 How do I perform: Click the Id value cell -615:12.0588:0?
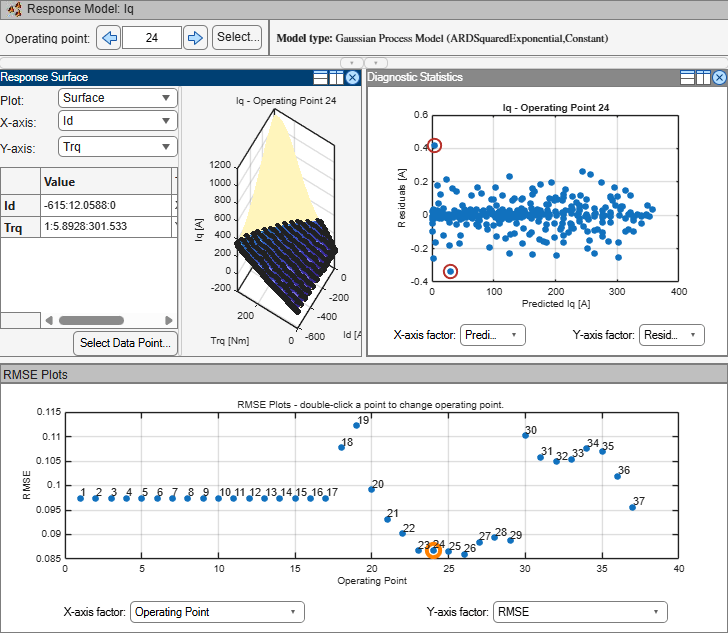tap(106, 205)
